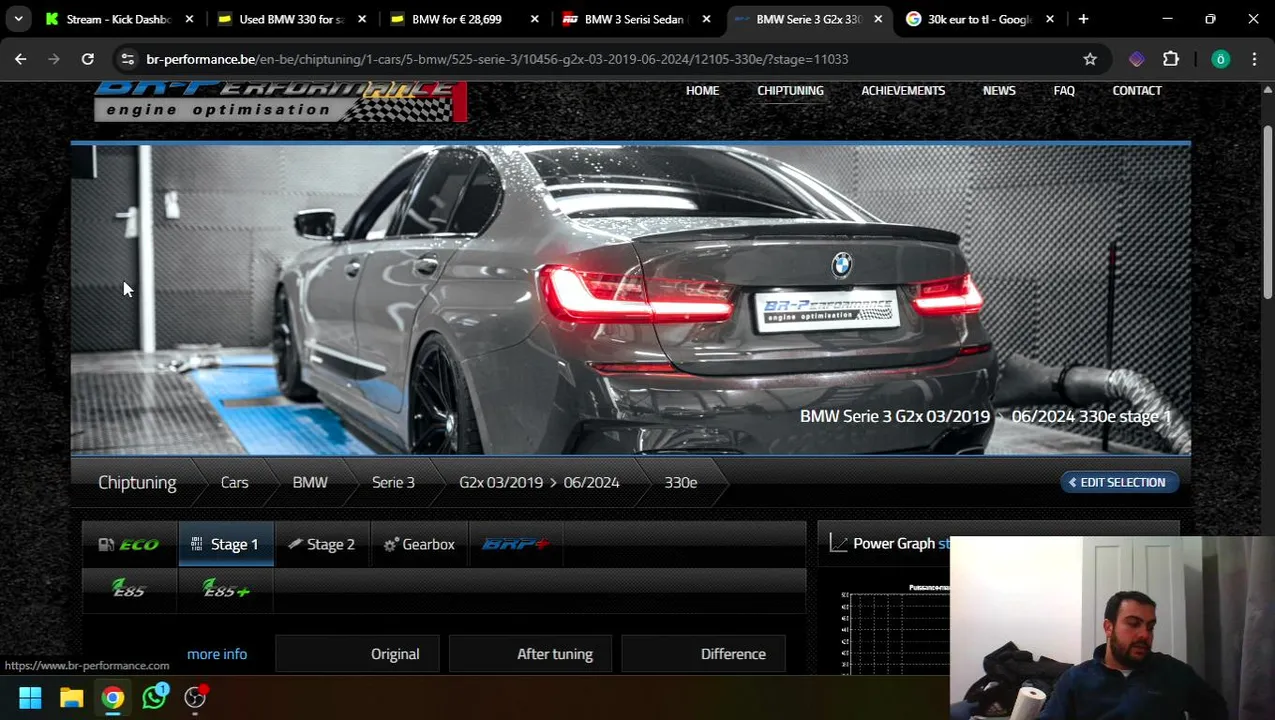1275x720 pixels.
Task: Close the 30k eur to tl Google tab
Action: pos(1050,19)
